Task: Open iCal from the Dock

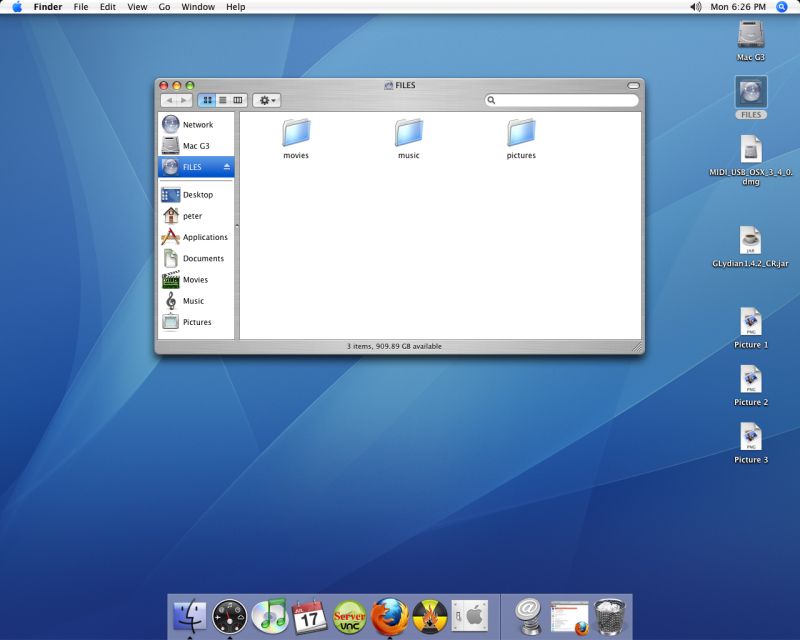Action: 310,617
